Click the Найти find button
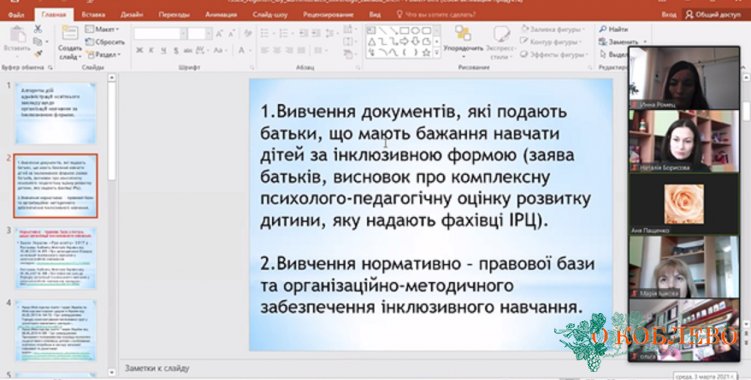Viewport: 751px width, 380px height. [x=614, y=30]
